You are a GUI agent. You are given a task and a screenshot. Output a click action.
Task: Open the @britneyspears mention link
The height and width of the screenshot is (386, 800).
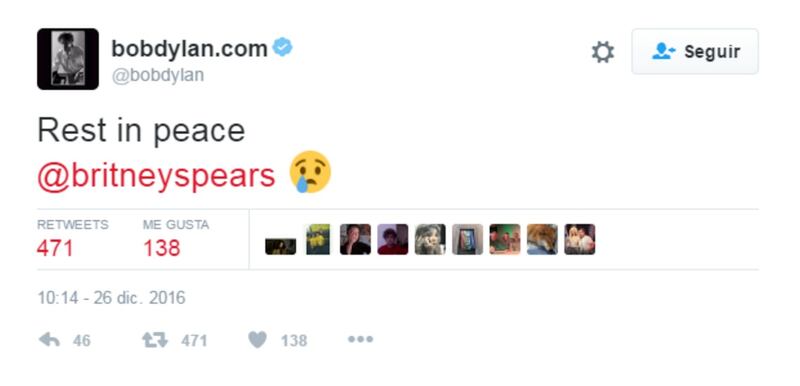[156, 175]
